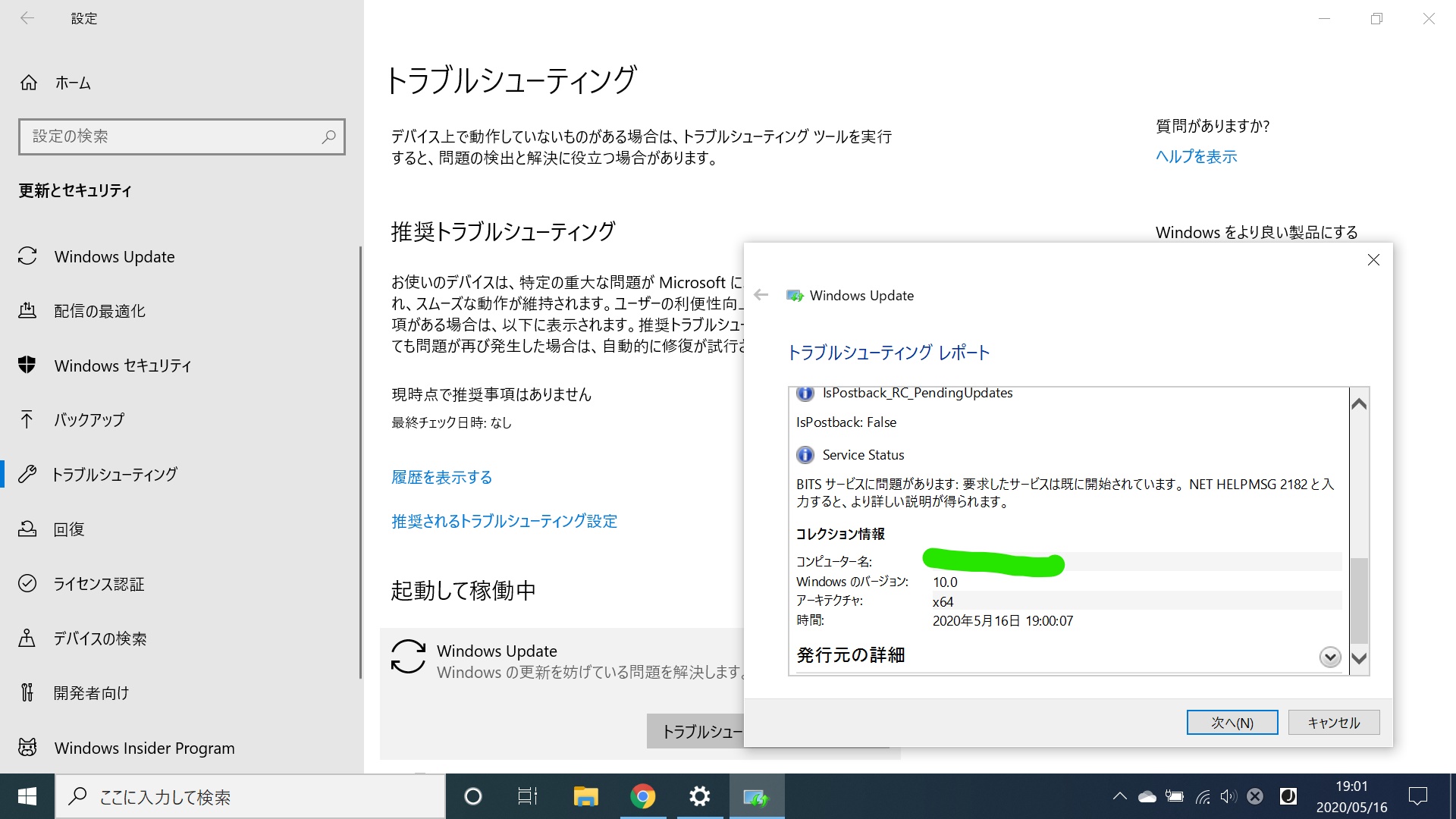Open Google Chrome from taskbar
Image resolution: width=1456 pixels, height=819 pixels.
[x=642, y=796]
